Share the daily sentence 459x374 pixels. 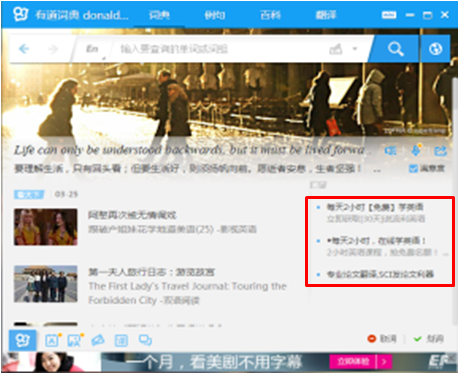[x=441, y=151]
